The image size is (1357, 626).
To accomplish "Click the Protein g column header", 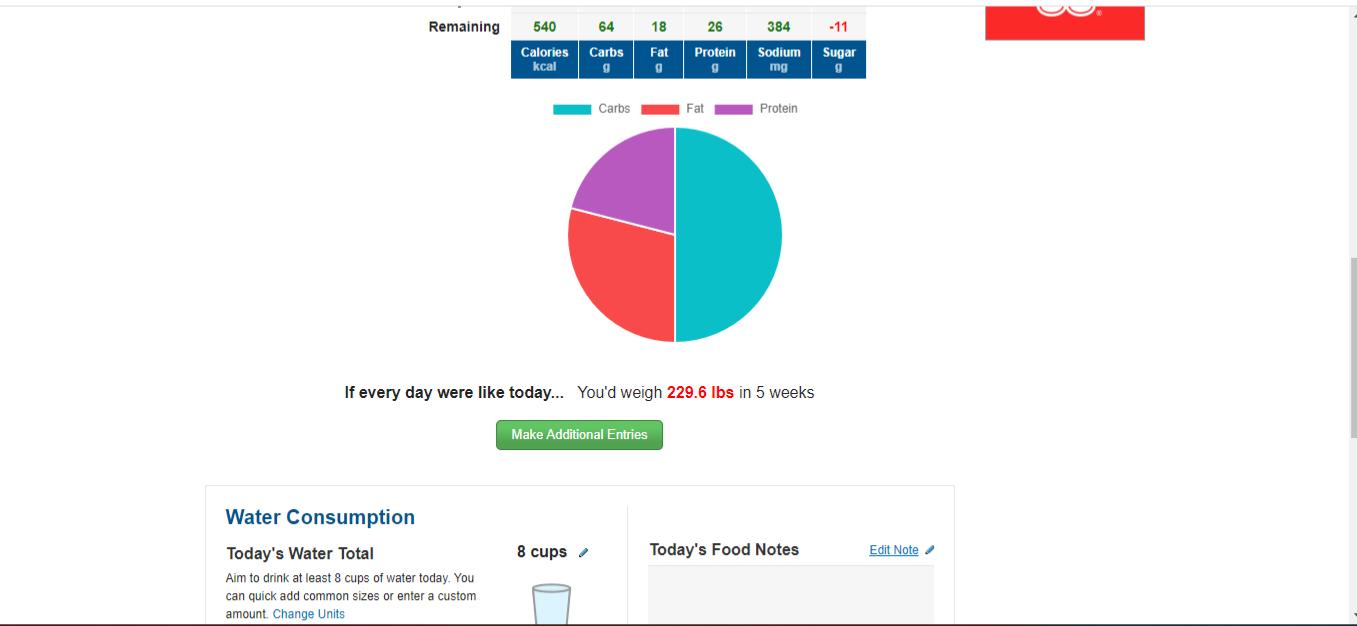I will pos(715,59).
